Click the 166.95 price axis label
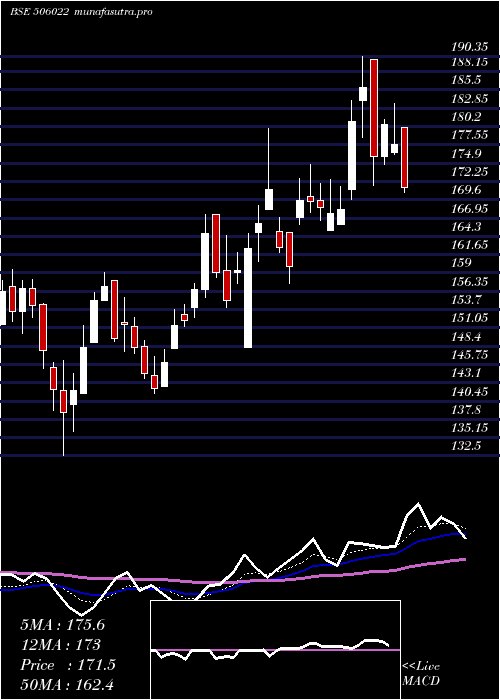This screenshot has width=500, height=700. (x=469, y=208)
